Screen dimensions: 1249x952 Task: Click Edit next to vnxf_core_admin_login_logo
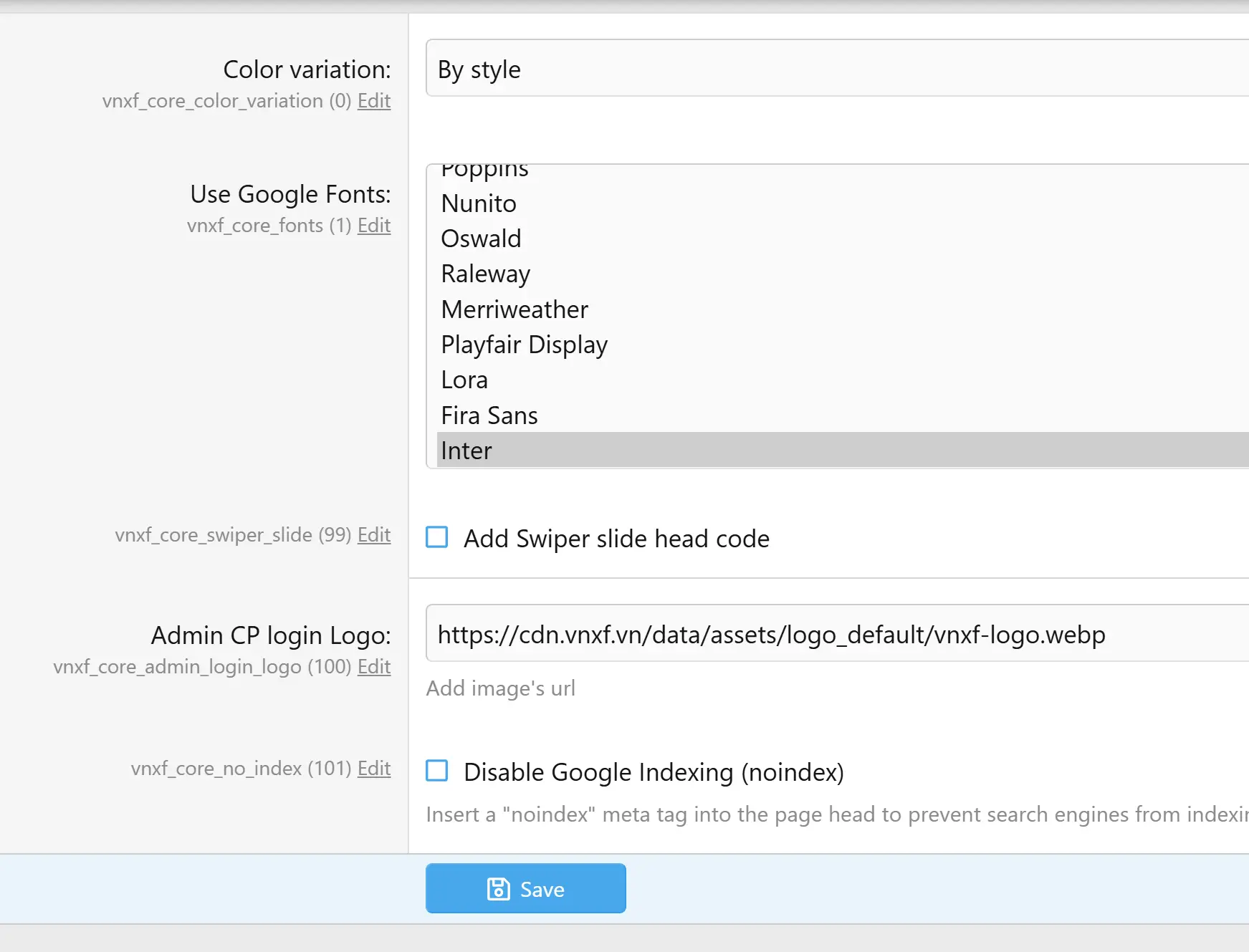(x=374, y=667)
